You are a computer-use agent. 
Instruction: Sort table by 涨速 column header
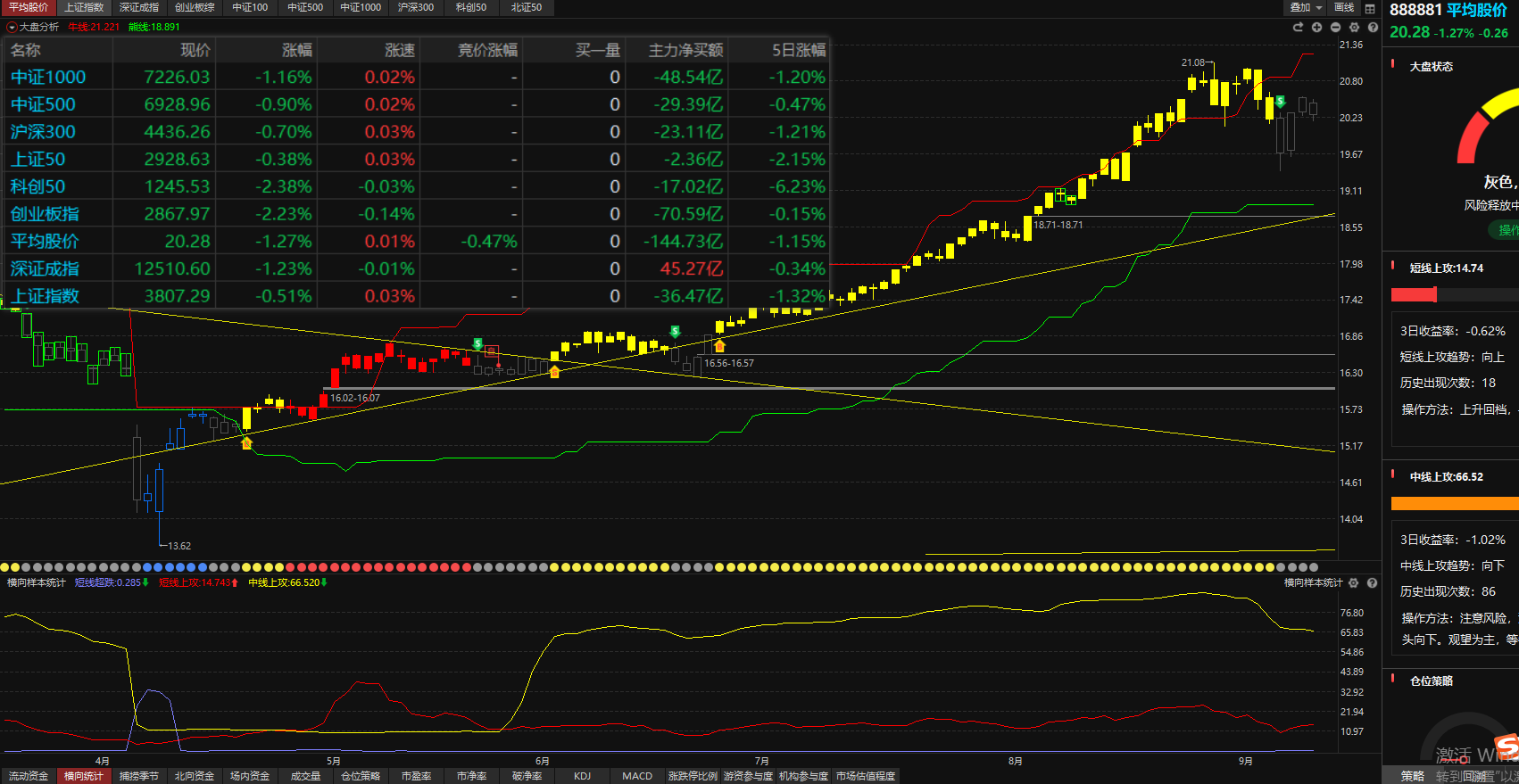pyautogui.click(x=400, y=50)
